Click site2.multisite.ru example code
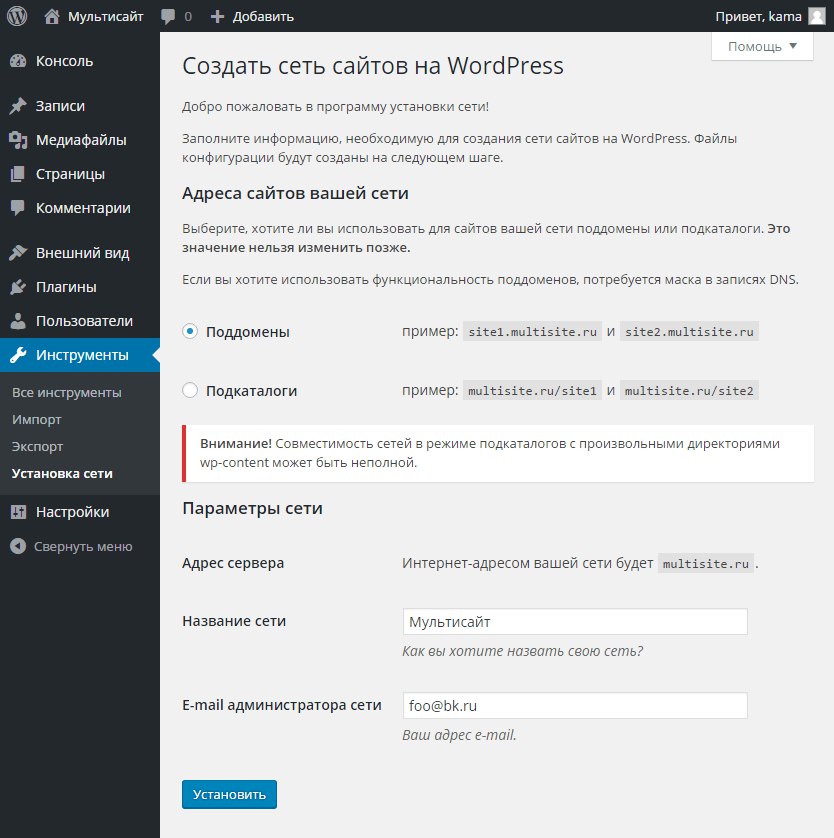 689,331
